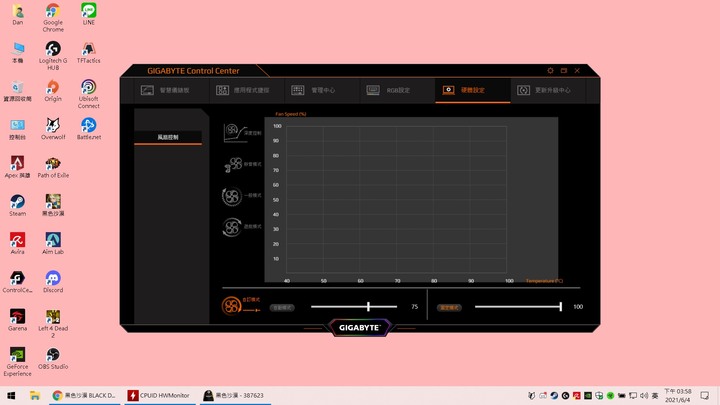Screen dimensions: 720x405
Task: Open the Origin desktop shortcut
Action: pos(53,90)
